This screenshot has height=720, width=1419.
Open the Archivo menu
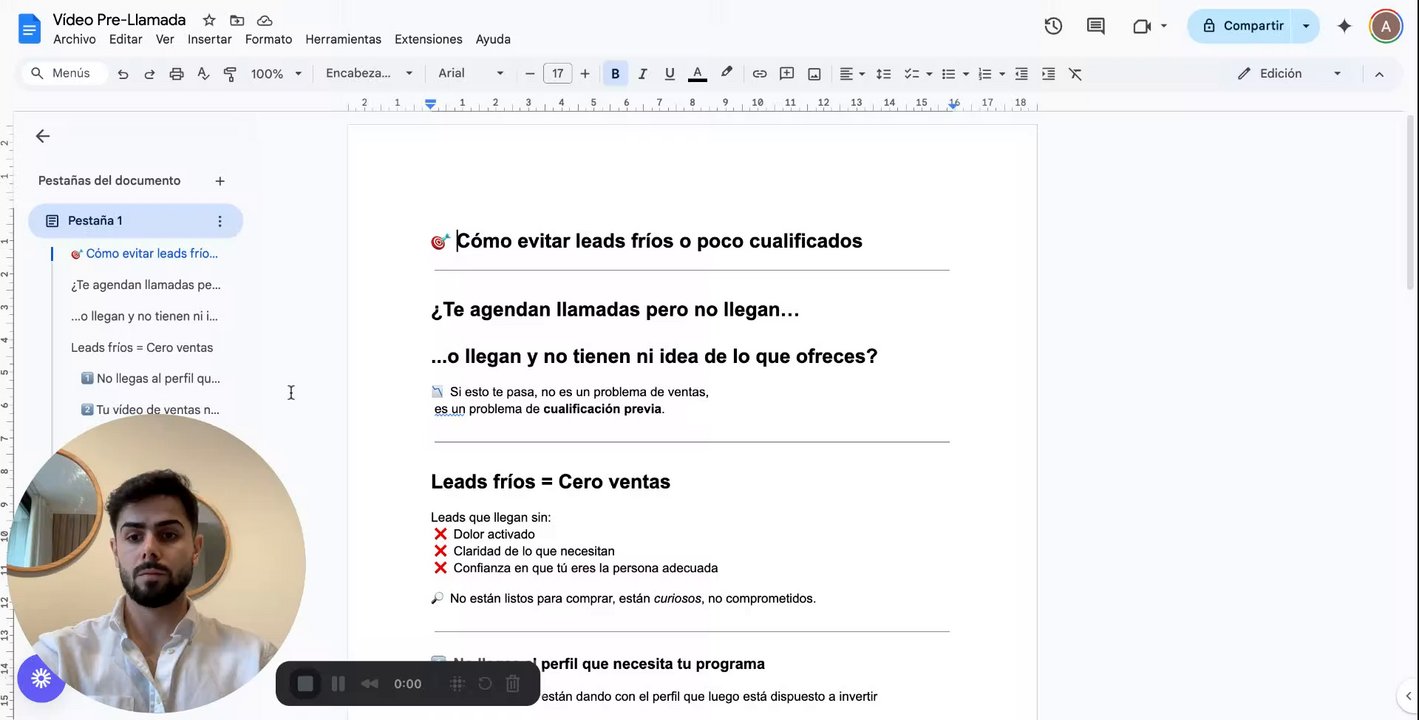coord(74,39)
